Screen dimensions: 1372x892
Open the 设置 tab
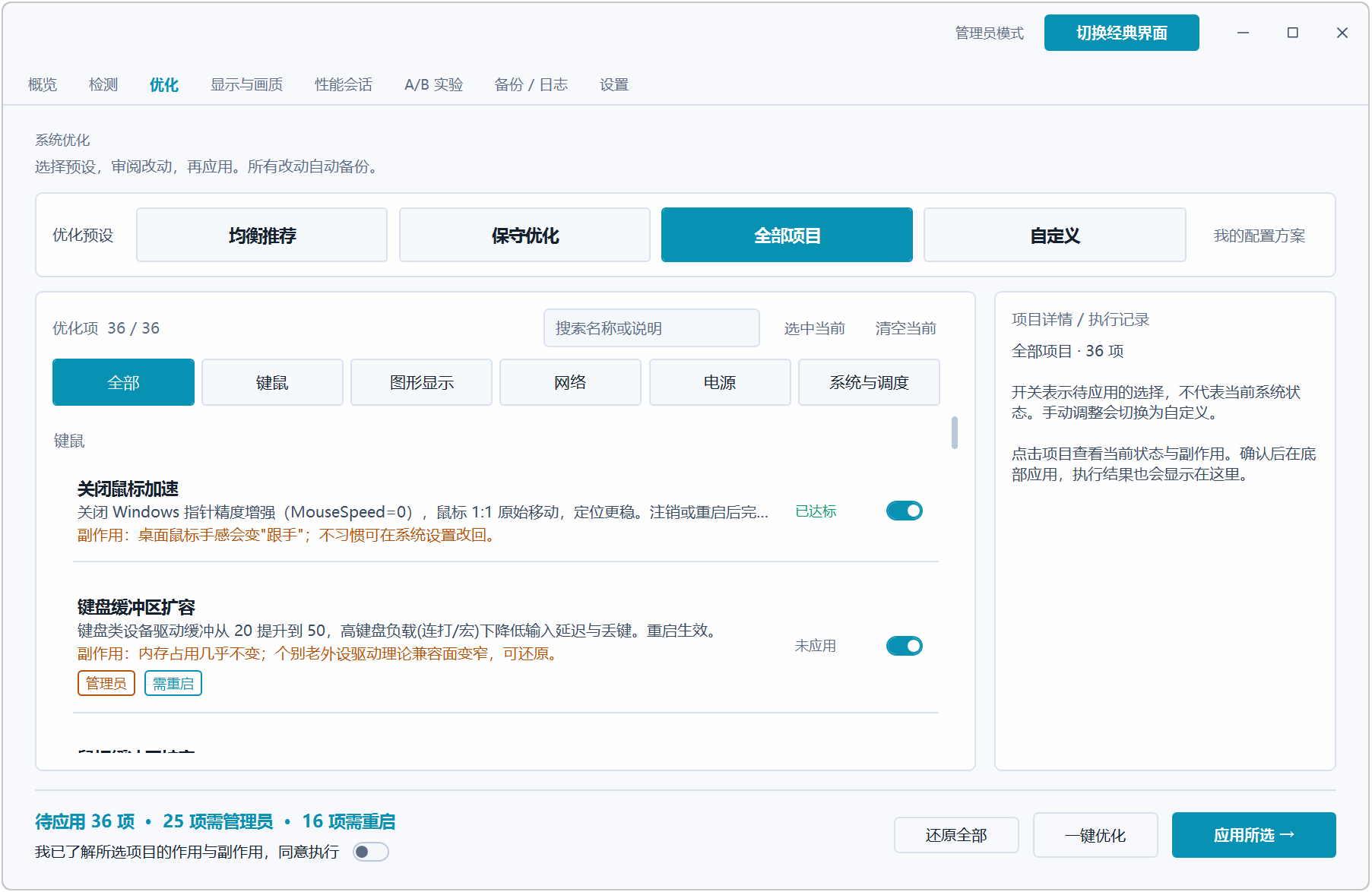(614, 84)
